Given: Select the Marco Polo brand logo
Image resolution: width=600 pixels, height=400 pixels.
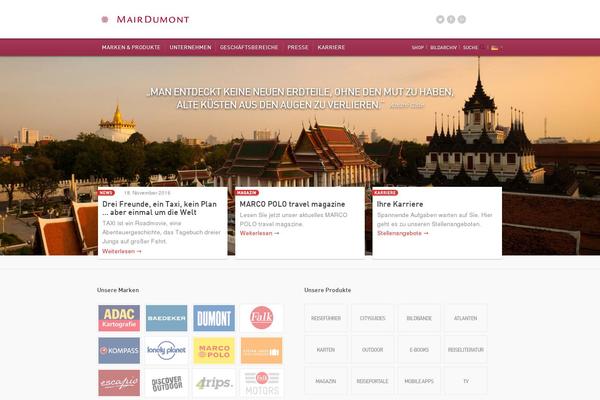Looking at the screenshot, I should (x=214, y=351).
